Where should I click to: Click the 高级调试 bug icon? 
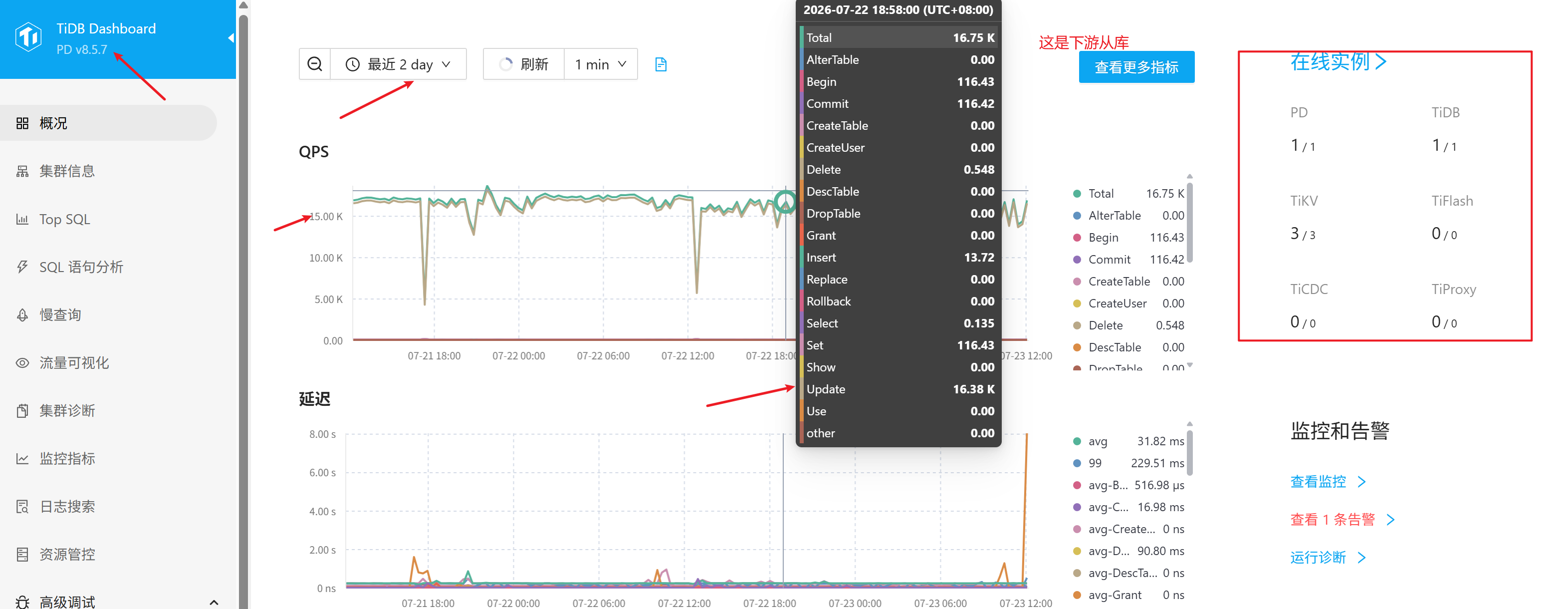tap(22, 603)
